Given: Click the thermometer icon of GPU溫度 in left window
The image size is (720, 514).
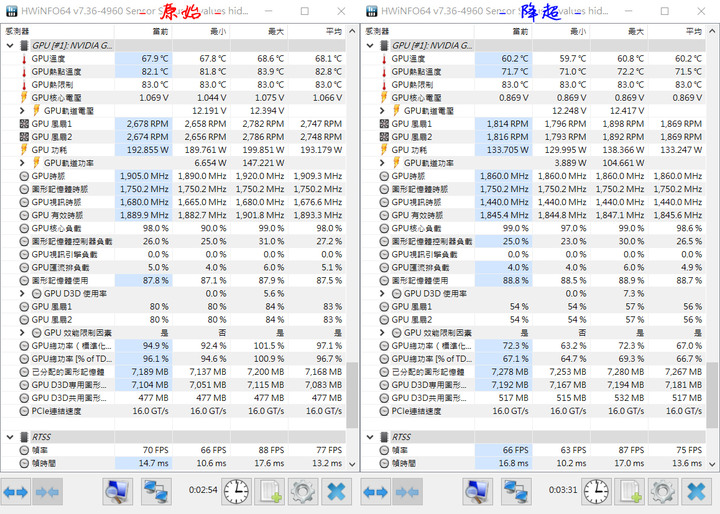Looking at the screenshot, I should [x=24, y=59].
